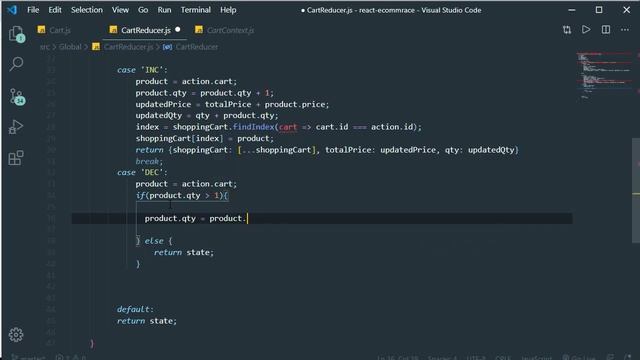The width and height of the screenshot is (640, 360).
Task: Click the Global breadcrumb folder
Action: 70,47
